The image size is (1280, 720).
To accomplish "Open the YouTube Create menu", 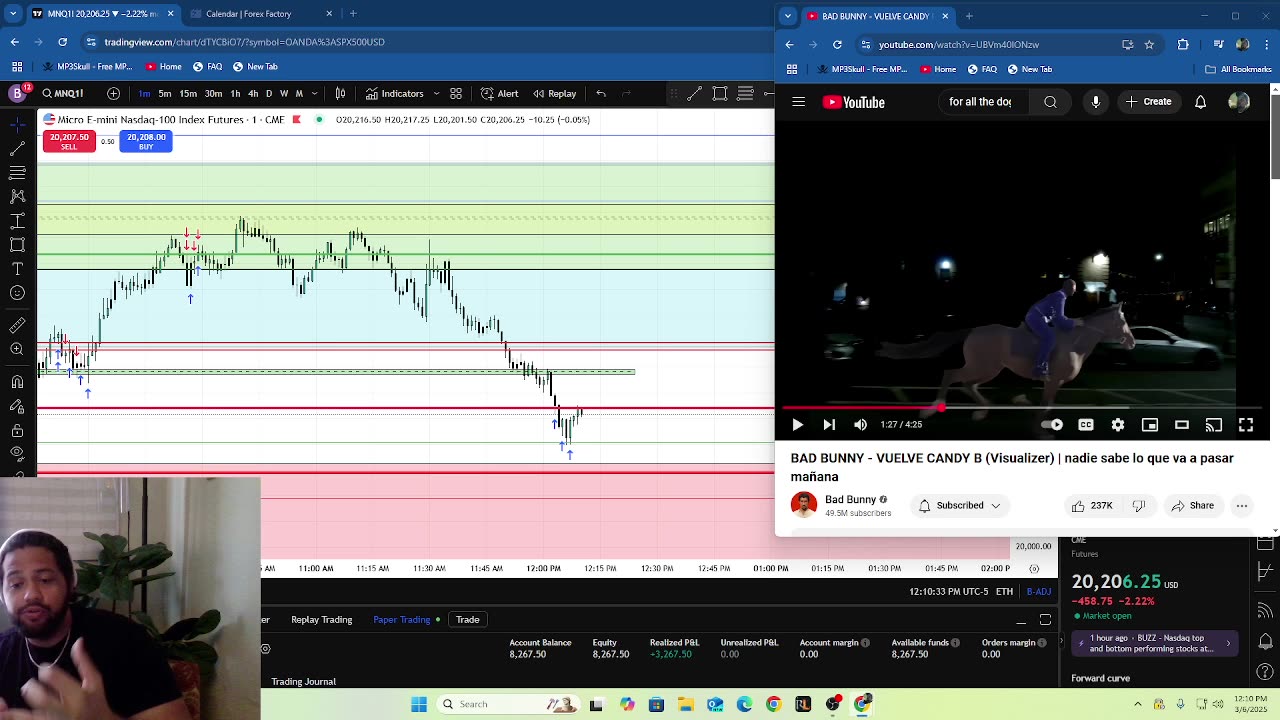I will [x=1147, y=102].
